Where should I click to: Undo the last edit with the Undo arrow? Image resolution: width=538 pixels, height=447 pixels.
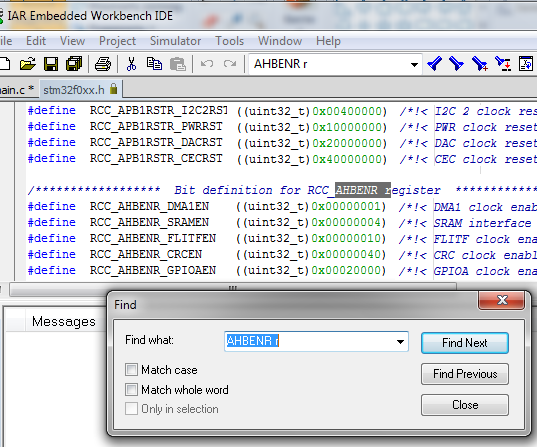[x=207, y=64]
